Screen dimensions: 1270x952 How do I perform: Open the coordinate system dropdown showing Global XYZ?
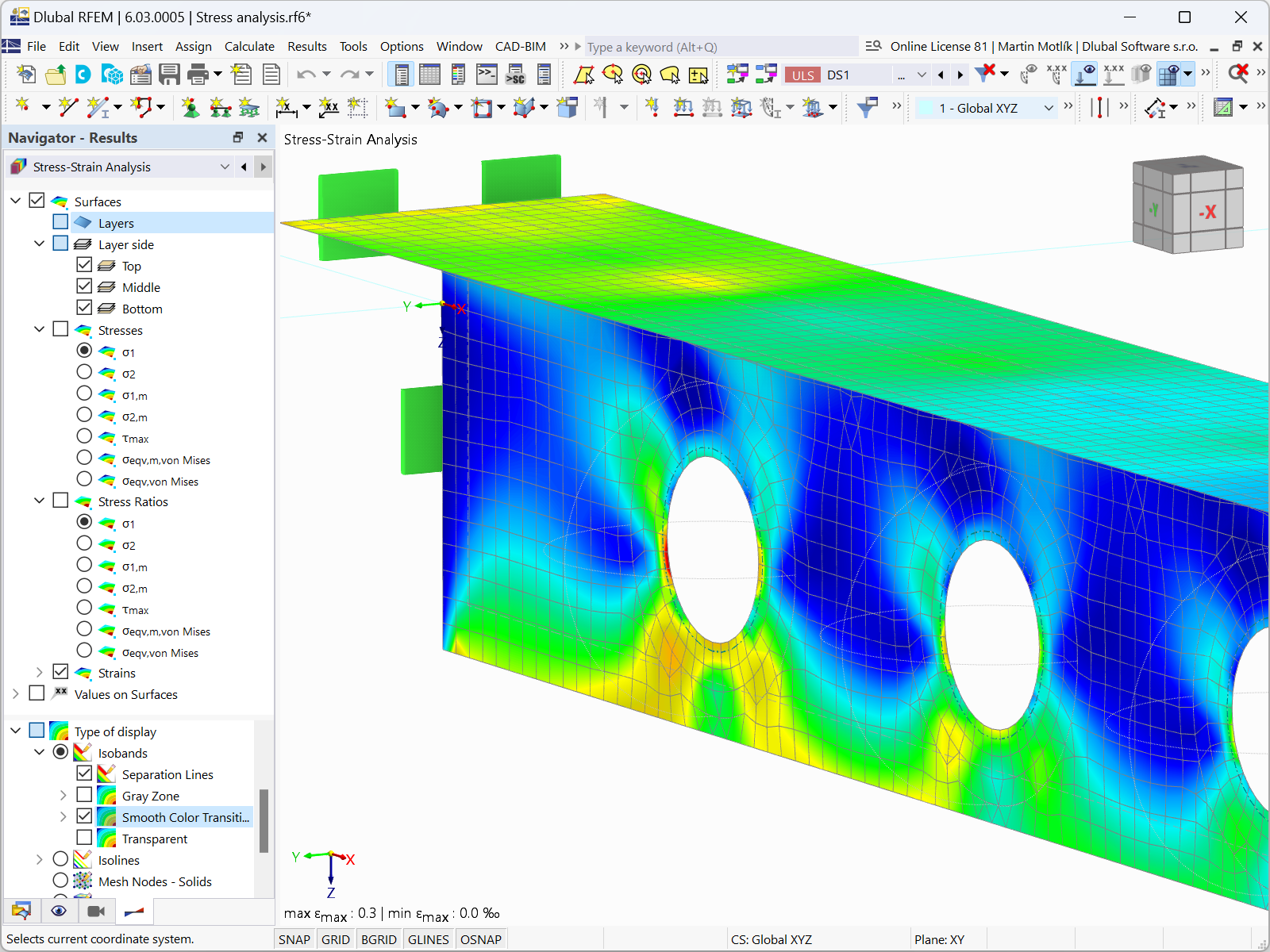[1049, 107]
